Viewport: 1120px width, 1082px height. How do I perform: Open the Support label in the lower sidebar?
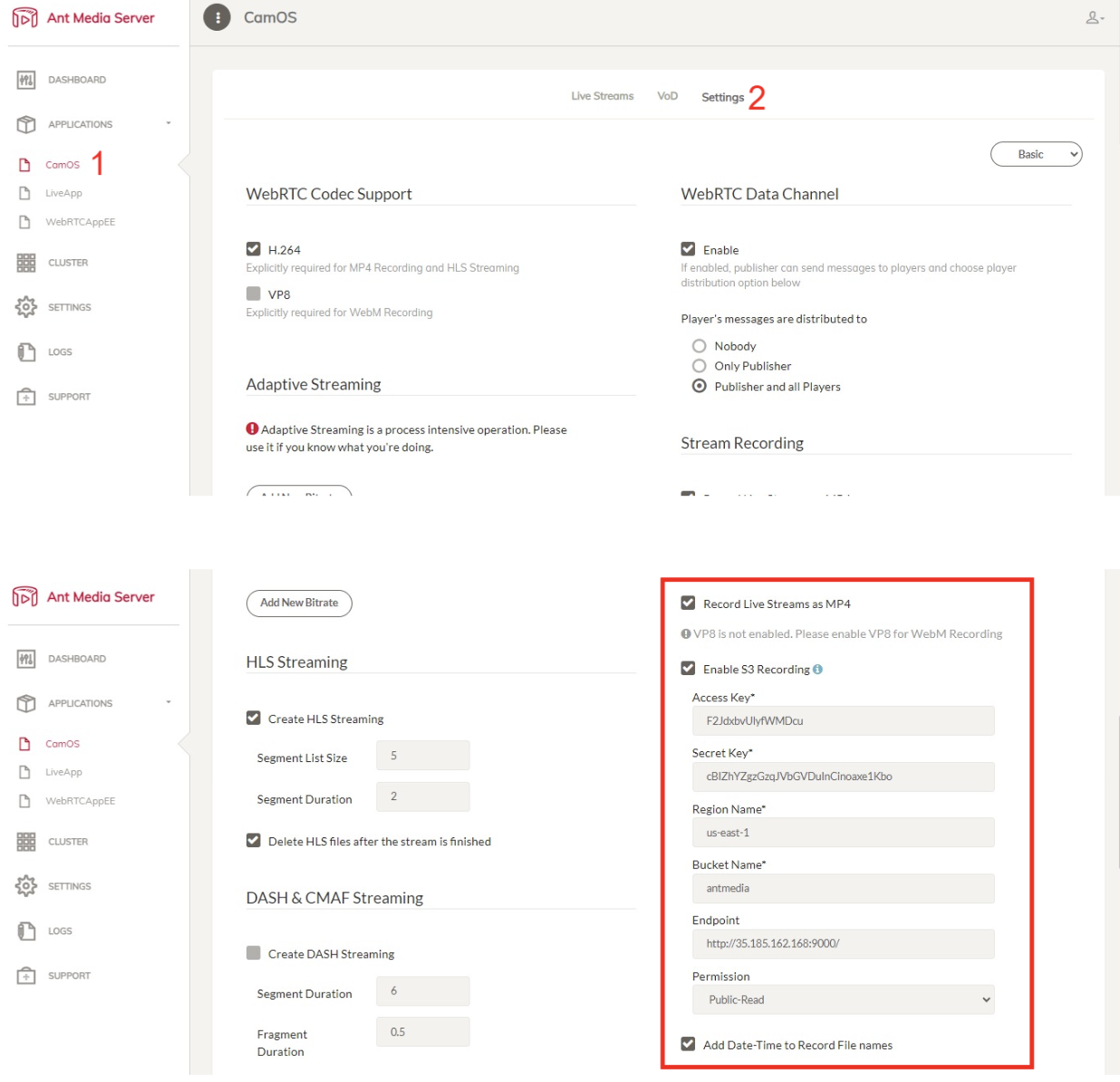(69, 976)
